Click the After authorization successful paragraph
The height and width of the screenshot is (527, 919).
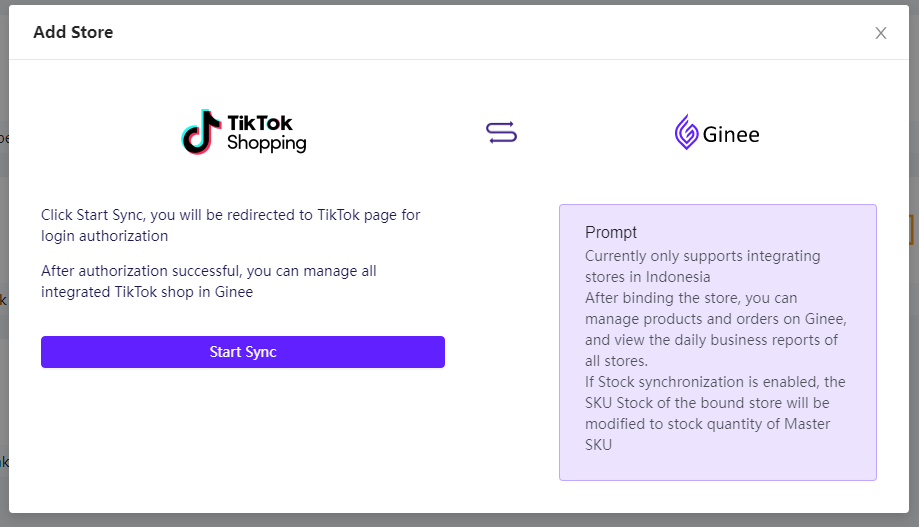tap(209, 281)
